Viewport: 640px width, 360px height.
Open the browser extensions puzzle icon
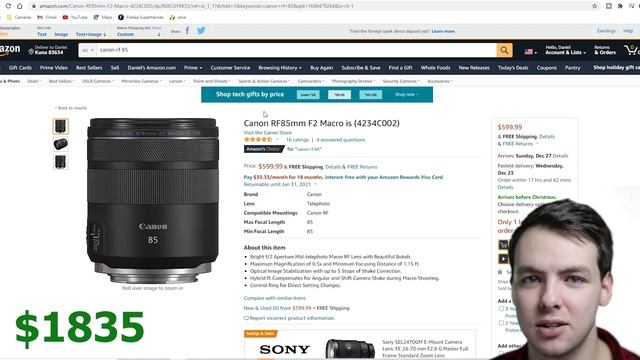pyautogui.click(x=620, y=6)
